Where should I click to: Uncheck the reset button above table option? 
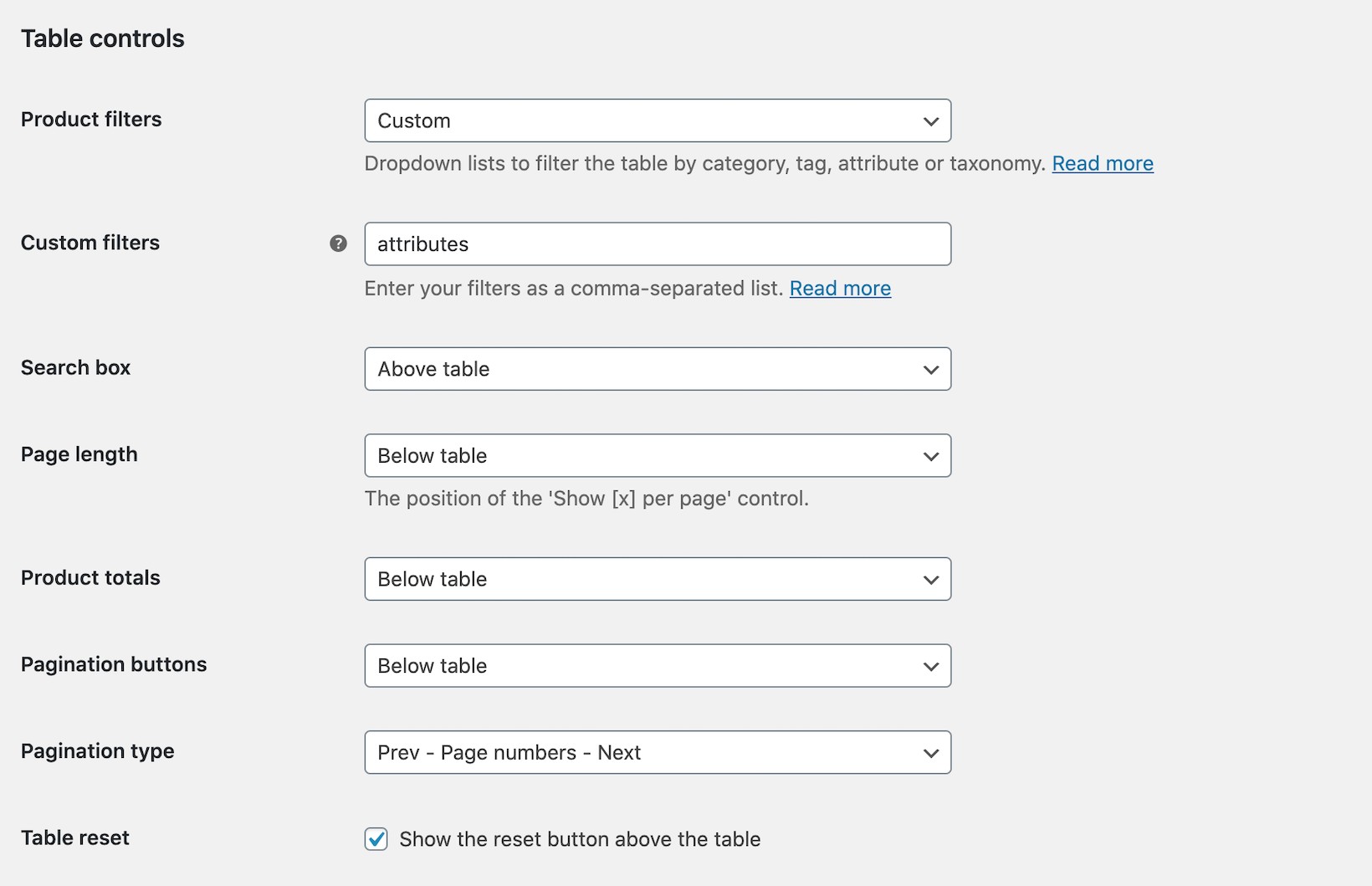376,839
